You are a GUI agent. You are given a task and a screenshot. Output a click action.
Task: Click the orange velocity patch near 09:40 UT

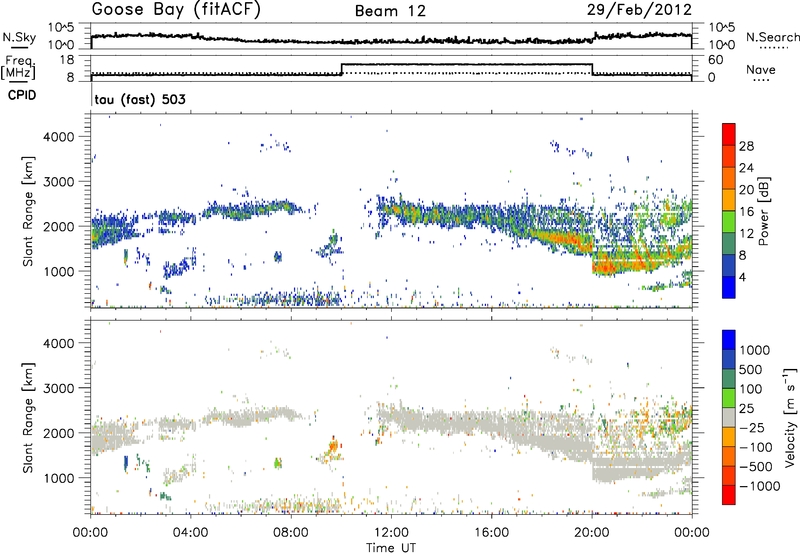point(333,447)
